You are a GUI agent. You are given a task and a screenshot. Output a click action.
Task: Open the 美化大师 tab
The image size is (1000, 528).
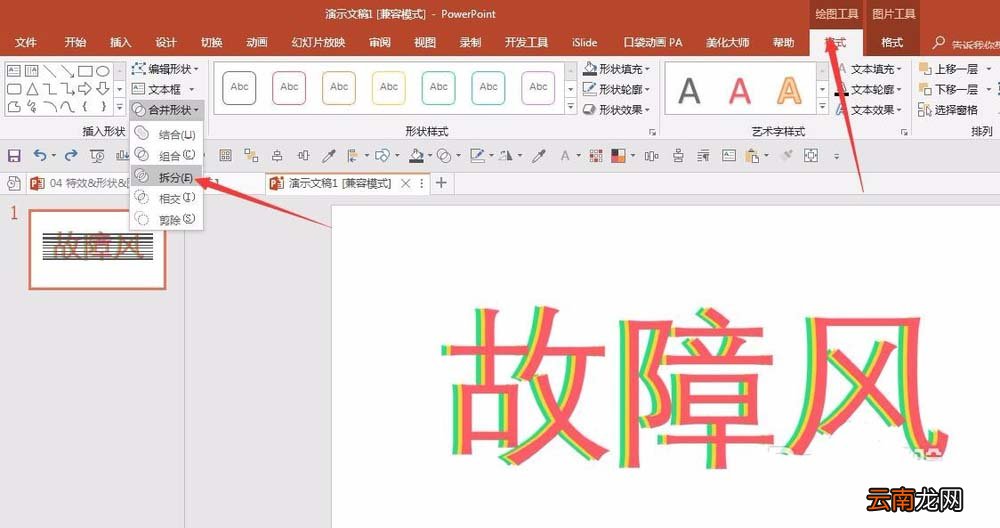728,42
